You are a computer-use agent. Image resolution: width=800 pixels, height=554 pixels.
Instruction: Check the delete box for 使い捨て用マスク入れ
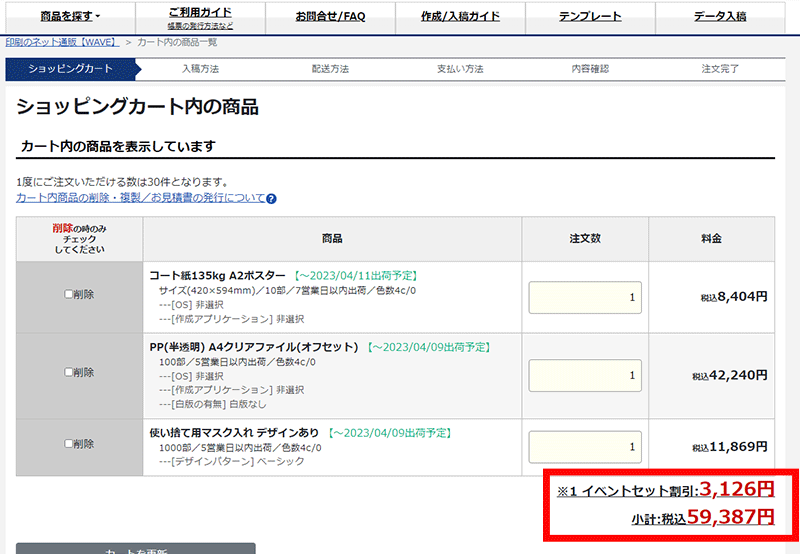(x=69, y=444)
